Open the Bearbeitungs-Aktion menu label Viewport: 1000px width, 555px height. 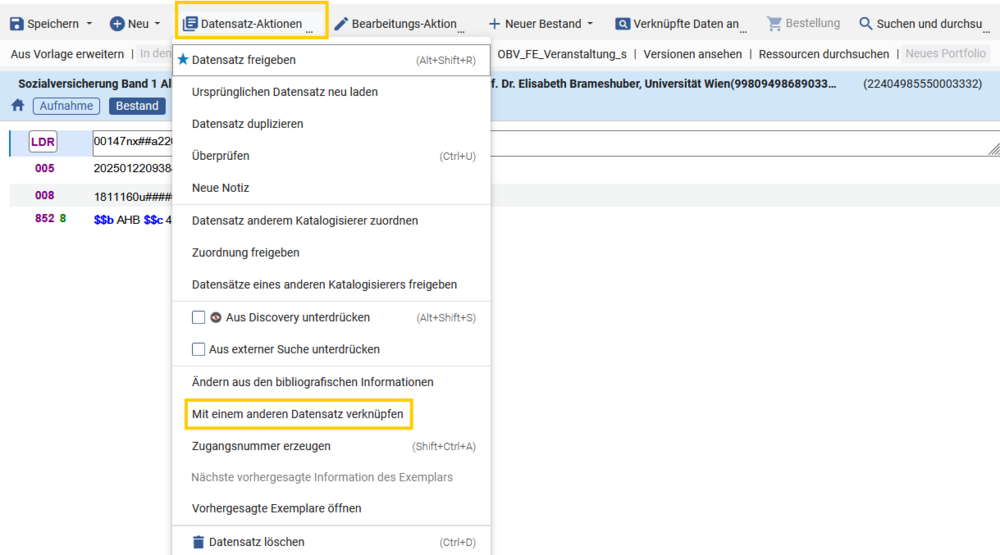tap(404, 24)
